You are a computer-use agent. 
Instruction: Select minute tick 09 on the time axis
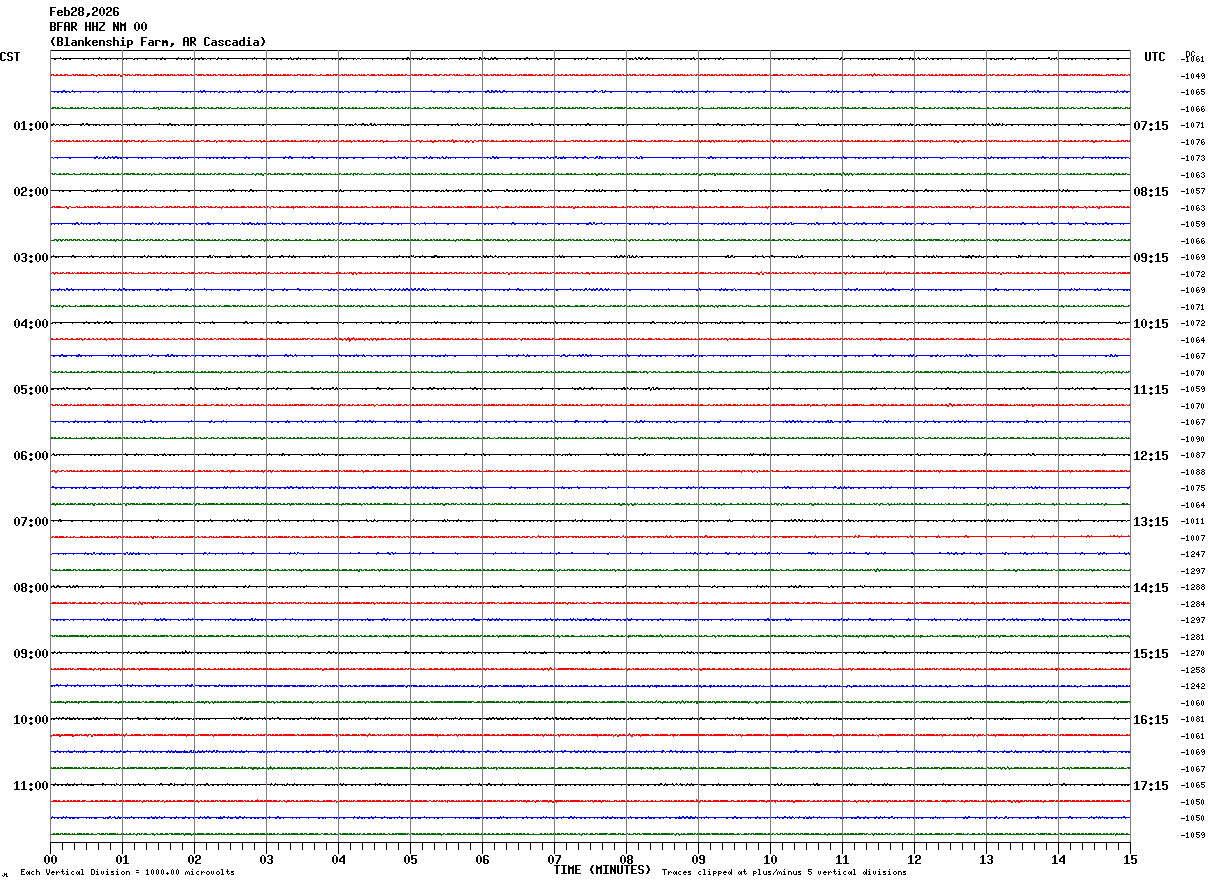click(698, 859)
